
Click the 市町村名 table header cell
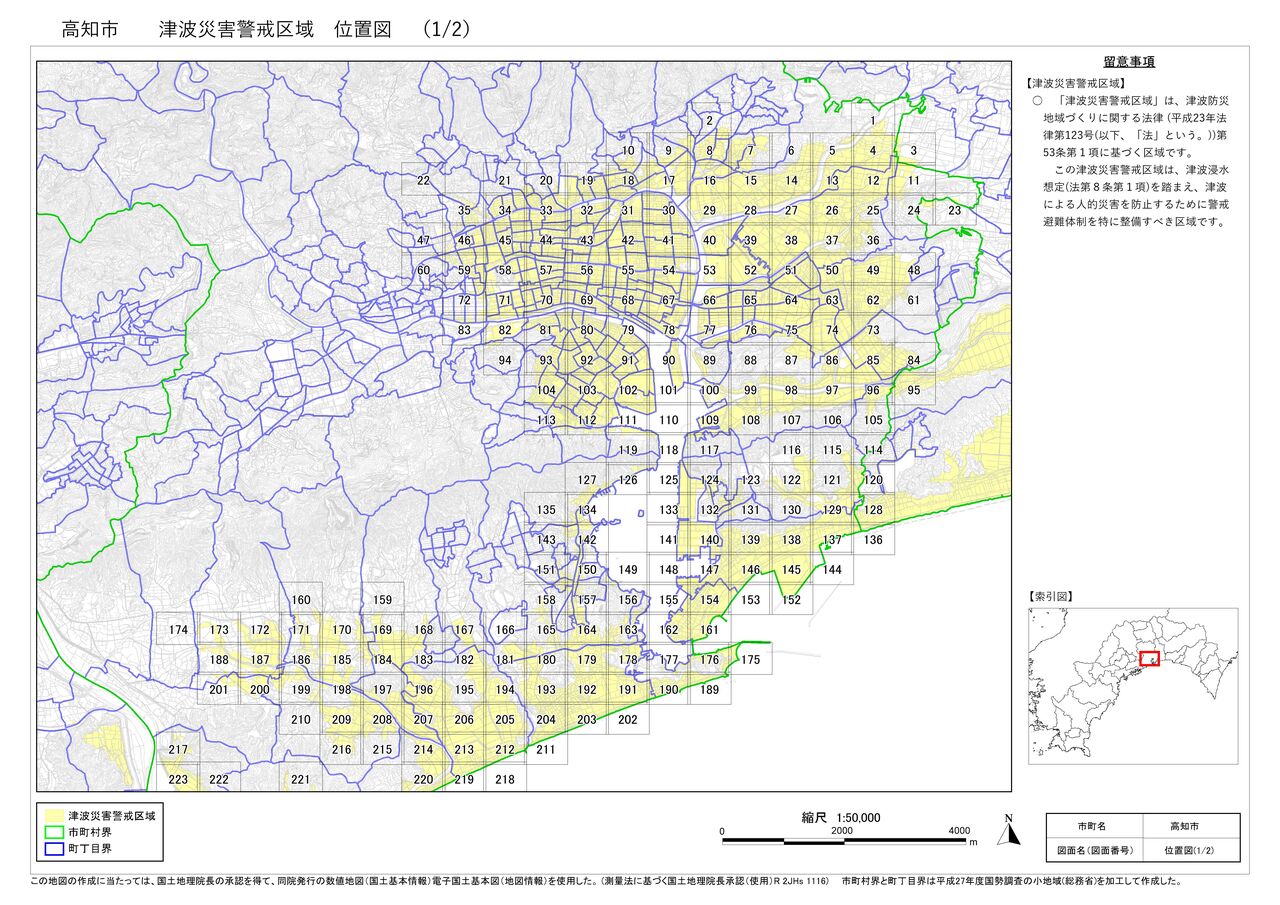pos(1094,826)
